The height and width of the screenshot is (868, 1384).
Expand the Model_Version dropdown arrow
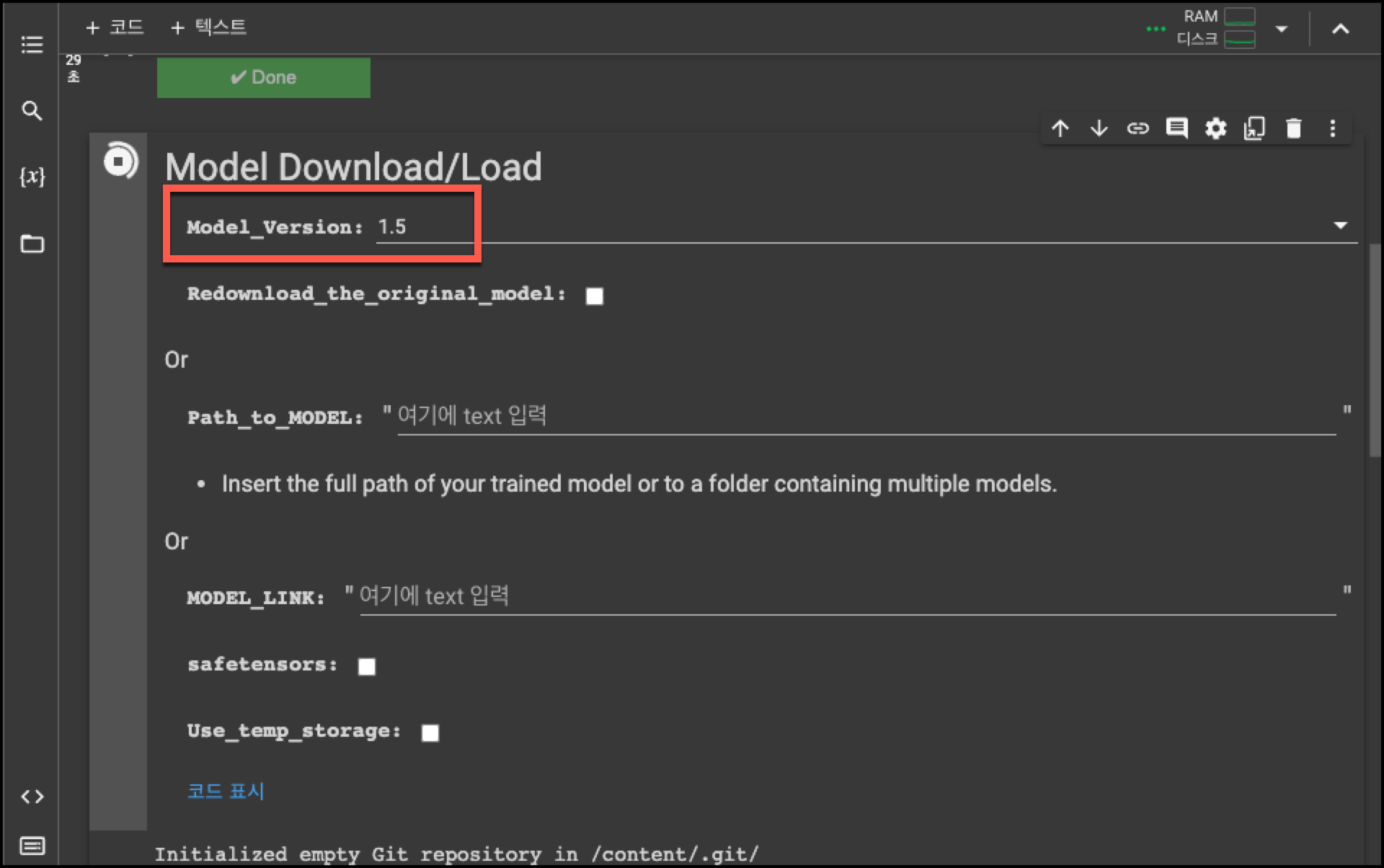[1340, 226]
